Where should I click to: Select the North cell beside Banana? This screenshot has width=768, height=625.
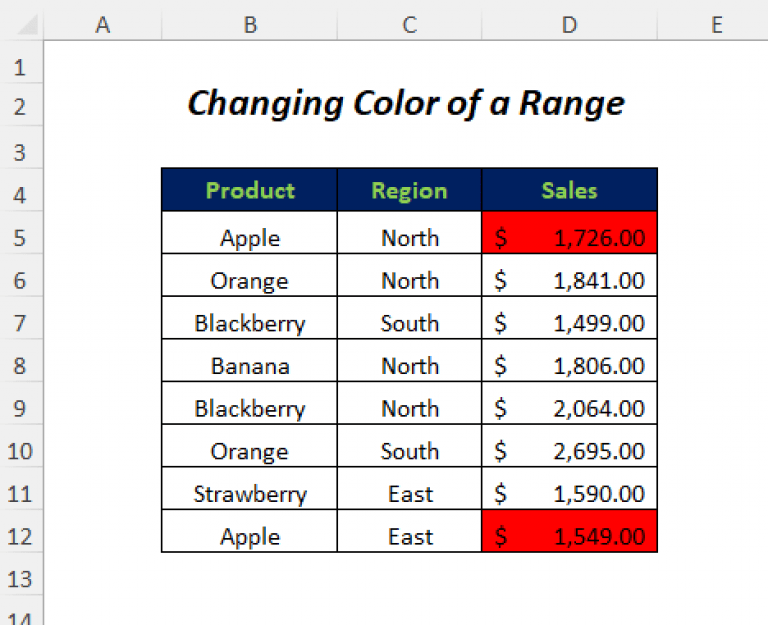pyautogui.click(x=409, y=361)
